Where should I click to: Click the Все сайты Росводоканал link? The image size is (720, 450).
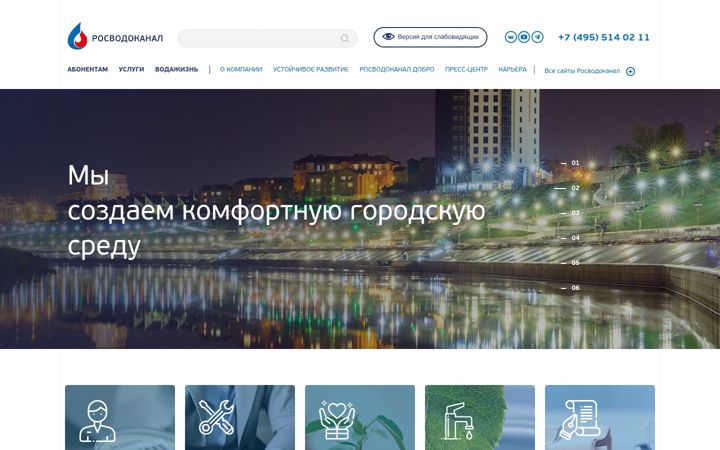(x=582, y=71)
